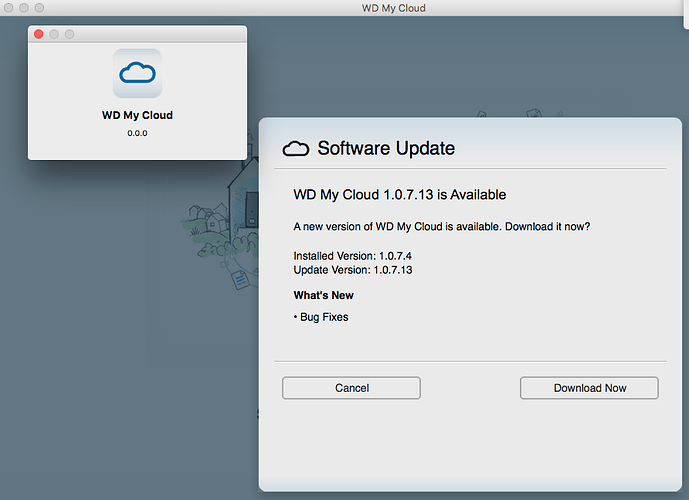Click the document icon in the background illustration

pos(240,280)
